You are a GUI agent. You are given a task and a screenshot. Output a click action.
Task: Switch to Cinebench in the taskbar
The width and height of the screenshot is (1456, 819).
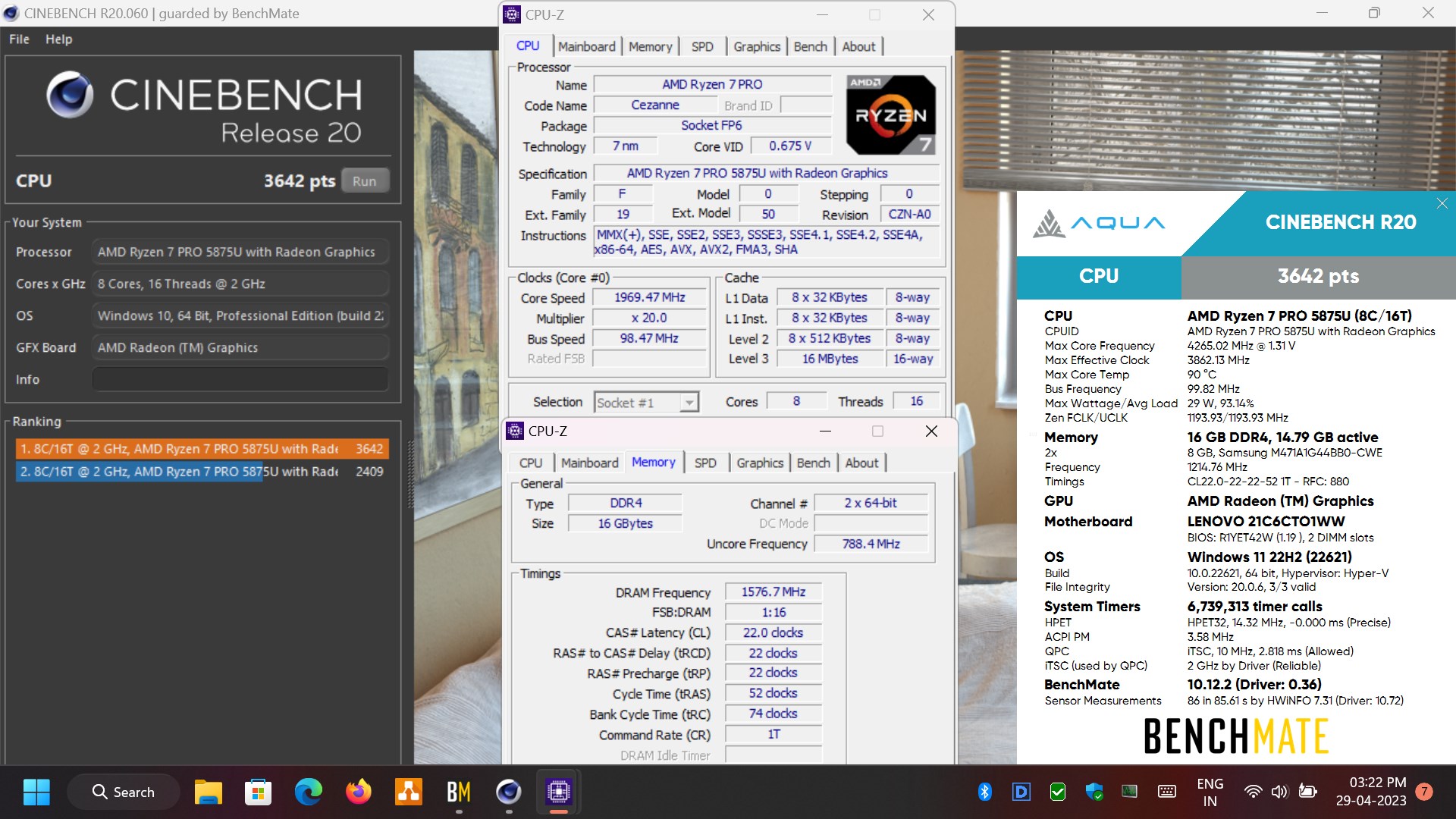click(x=509, y=792)
